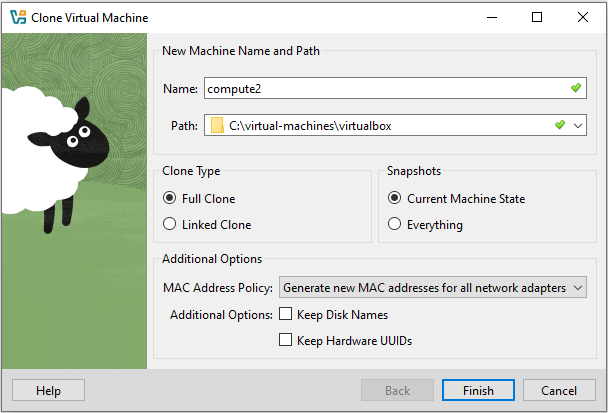Viewport: 608px width, 413px height.
Task: Maximize the Clone Virtual Machine dialog
Action: 537,17
